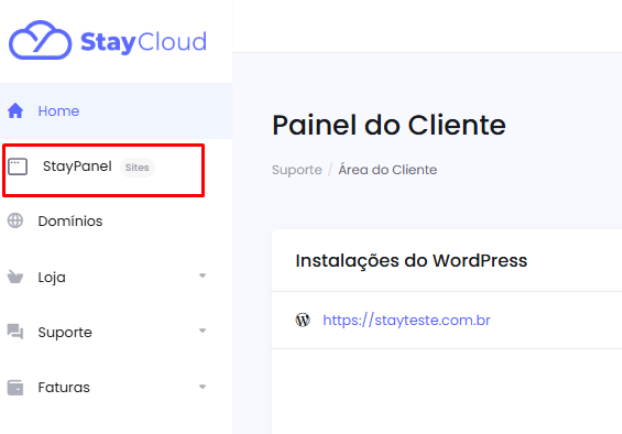Click the Painel do Cliente heading
Image resolution: width=622 pixels, height=434 pixels.
pyautogui.click(x=389, y=125)
